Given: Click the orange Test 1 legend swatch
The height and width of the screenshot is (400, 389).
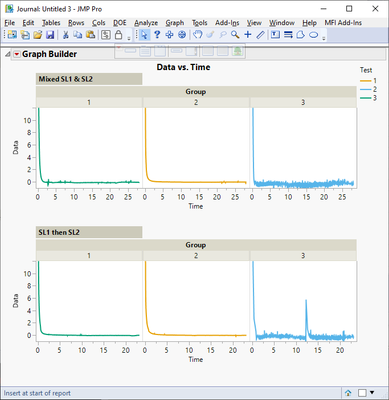Looking at the screenshot, I should [x=366, y=81].
